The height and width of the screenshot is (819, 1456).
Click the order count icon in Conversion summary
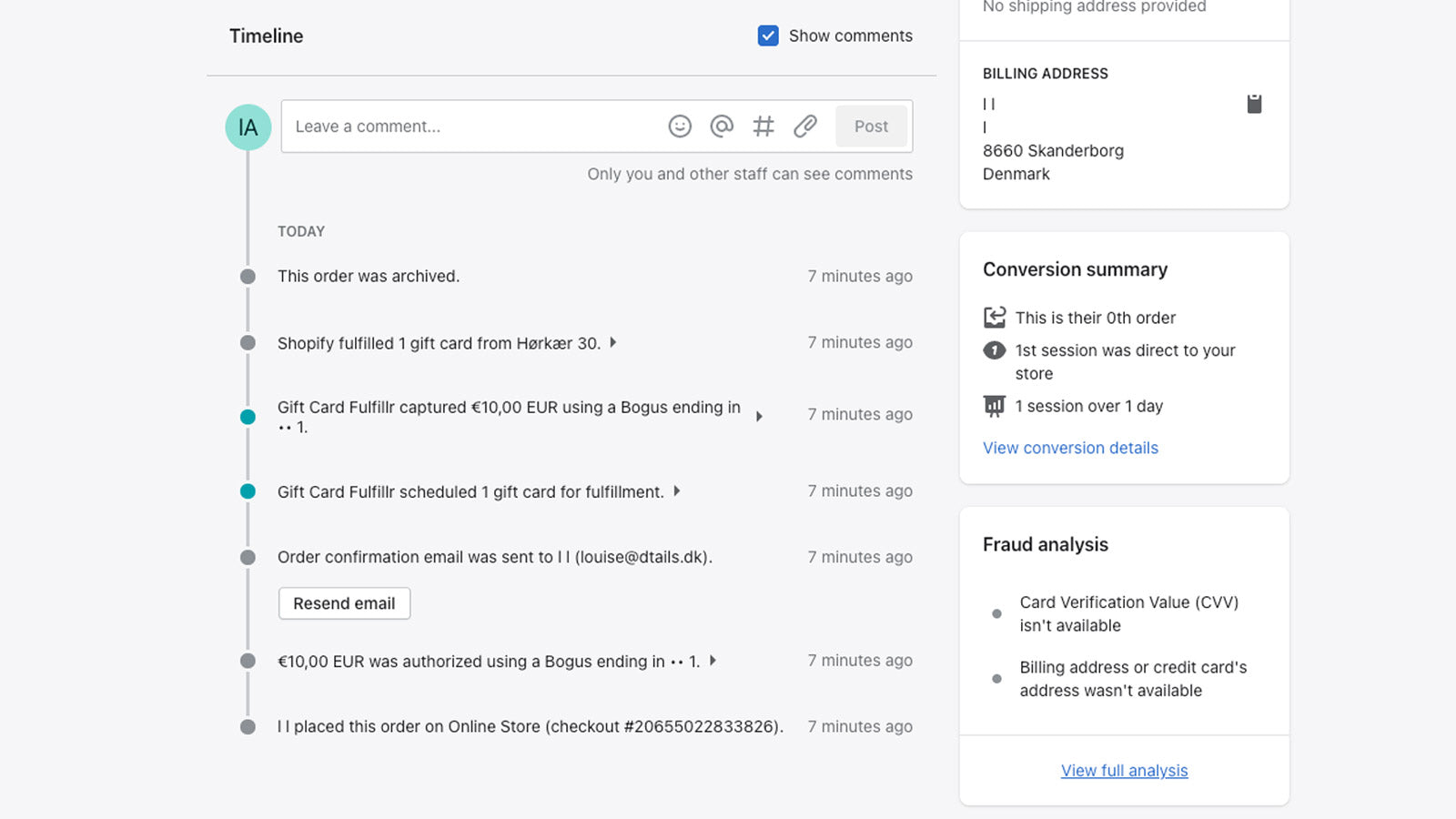995,318
